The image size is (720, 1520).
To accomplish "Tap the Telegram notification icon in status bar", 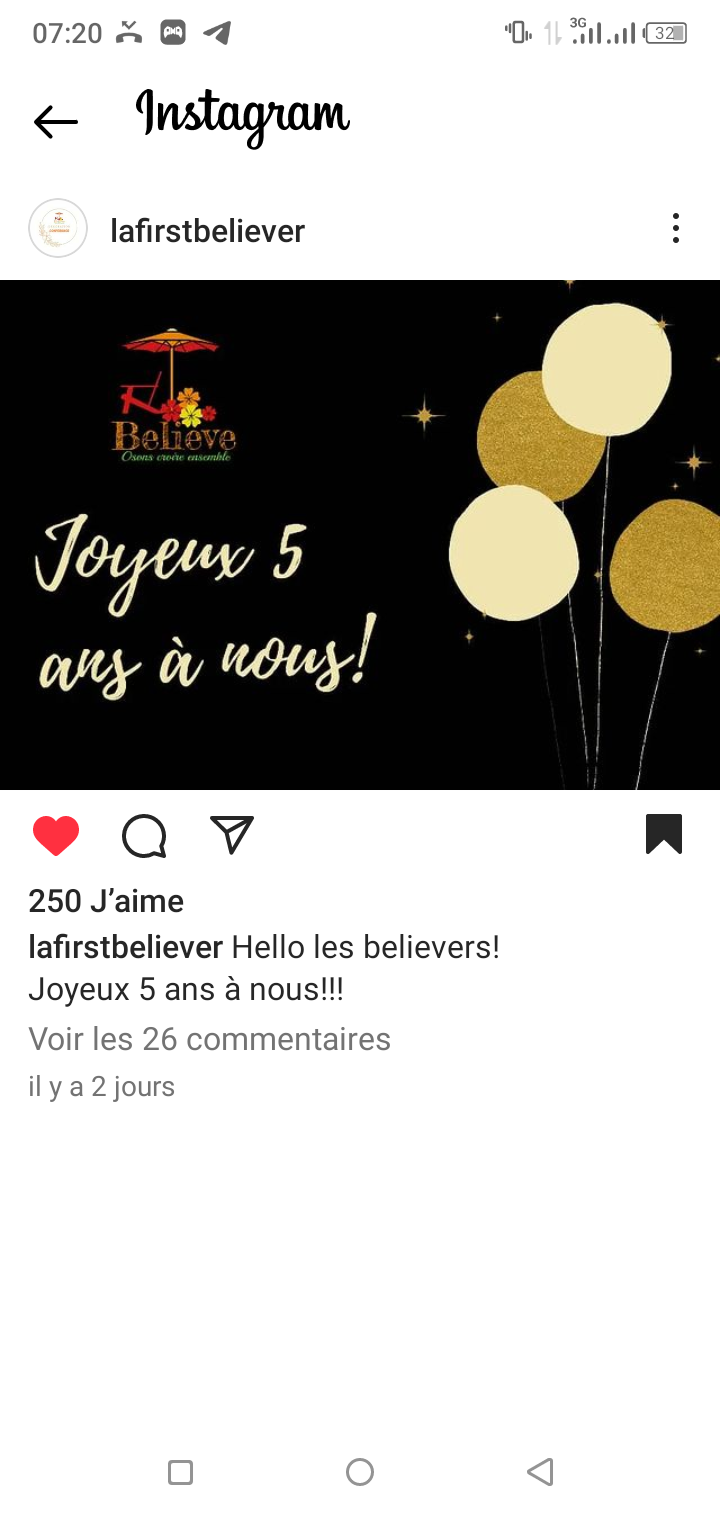I will tap(217, 33).
